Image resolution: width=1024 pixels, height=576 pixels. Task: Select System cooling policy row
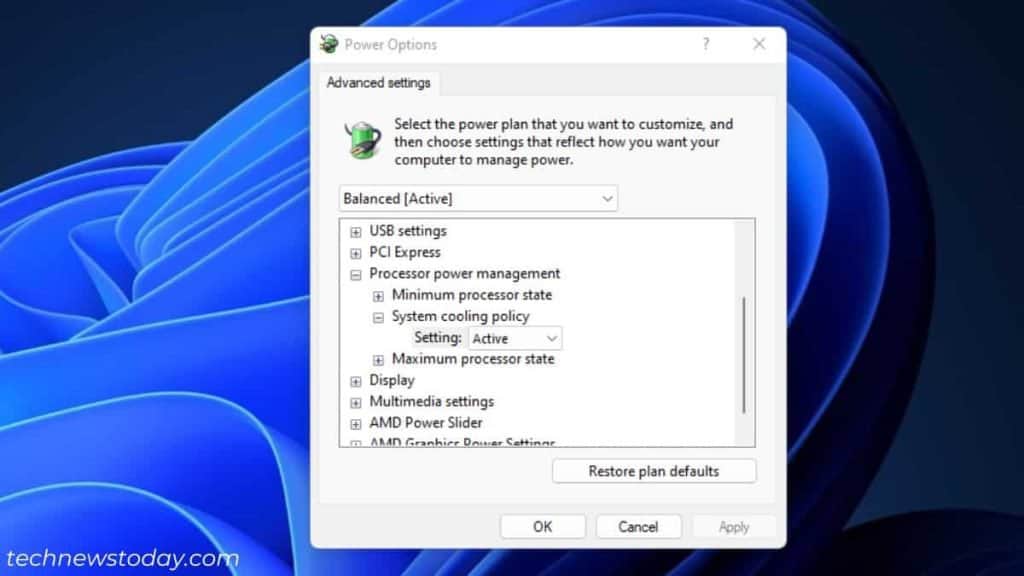pyautogui.click(x=461, y=317)
